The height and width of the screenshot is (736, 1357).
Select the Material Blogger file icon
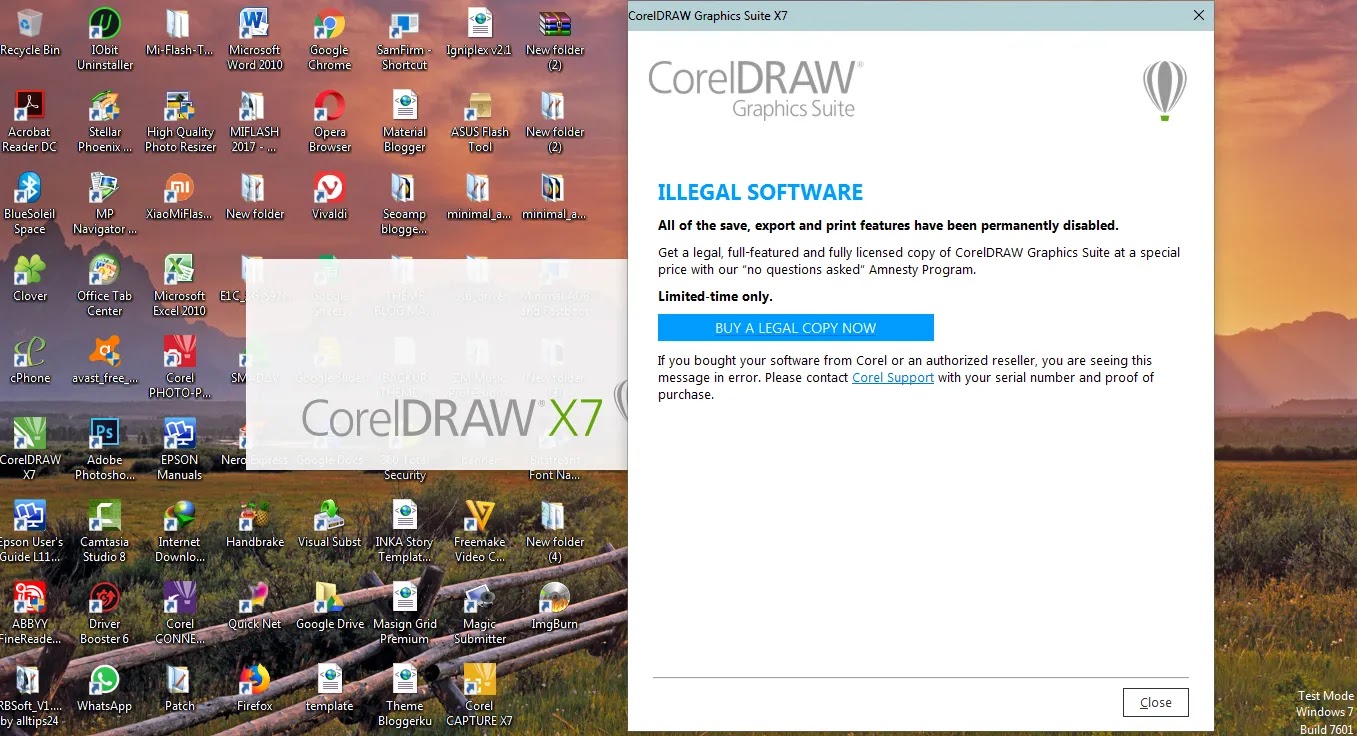click(x=404, y=121)
